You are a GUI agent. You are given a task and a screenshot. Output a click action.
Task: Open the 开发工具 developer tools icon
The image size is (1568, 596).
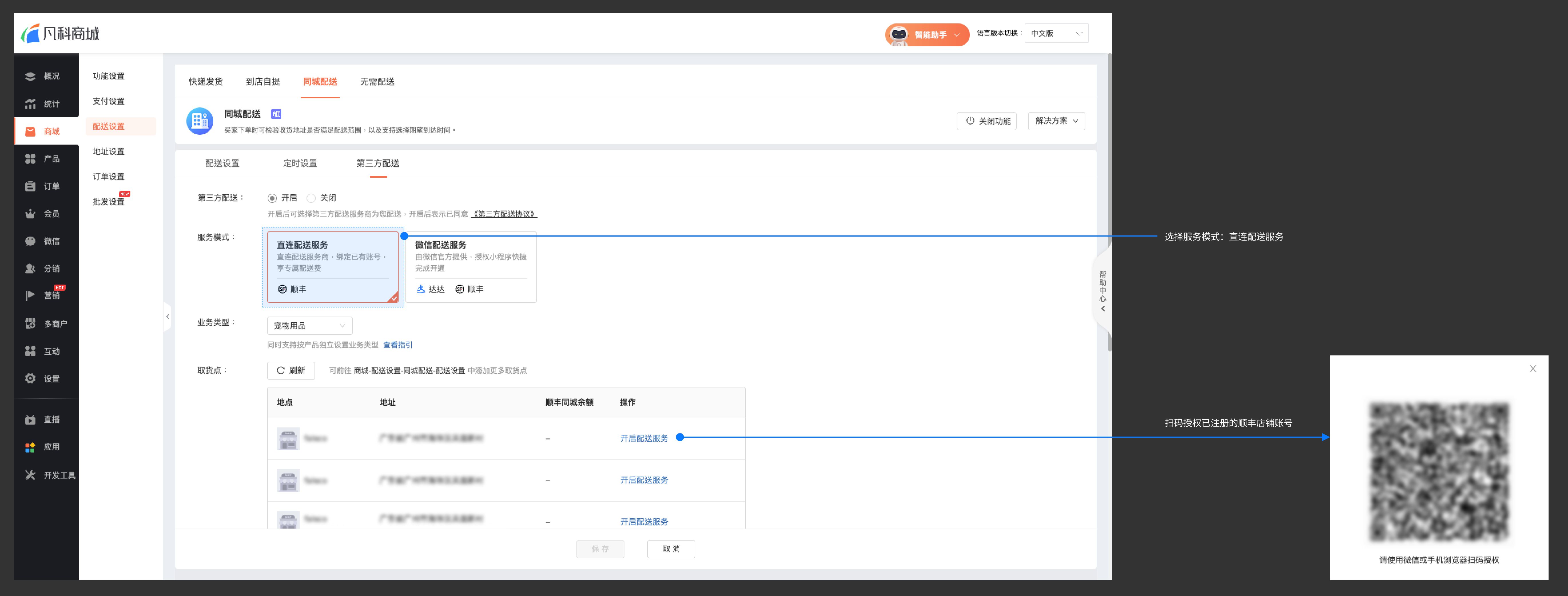tap(30, 475)
